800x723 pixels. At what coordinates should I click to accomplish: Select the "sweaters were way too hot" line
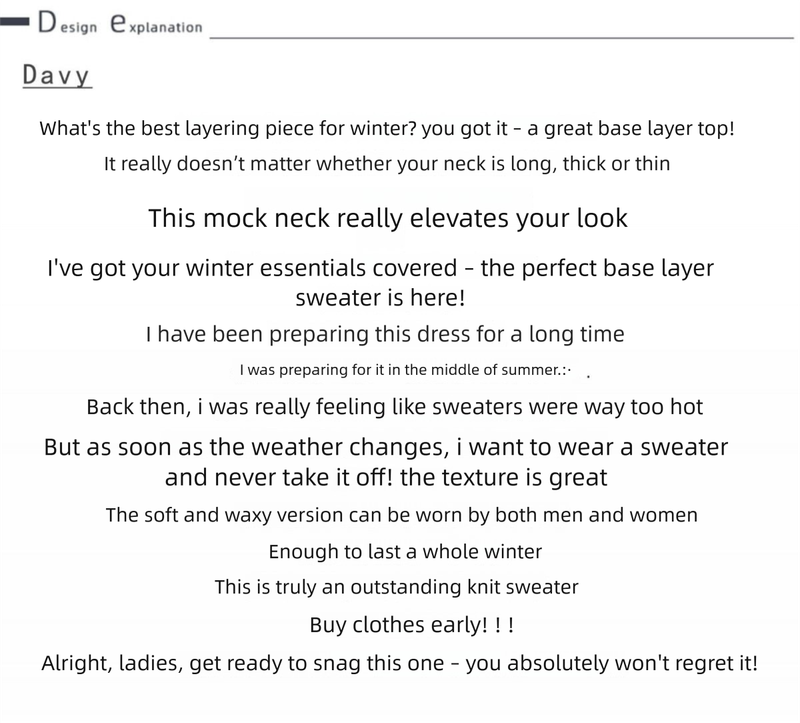coord(395,407)
